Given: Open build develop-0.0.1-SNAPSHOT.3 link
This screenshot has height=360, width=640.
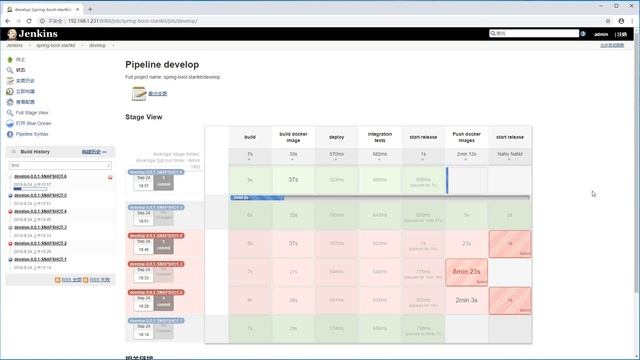Looking at the screenshot, I should [40, 227].
